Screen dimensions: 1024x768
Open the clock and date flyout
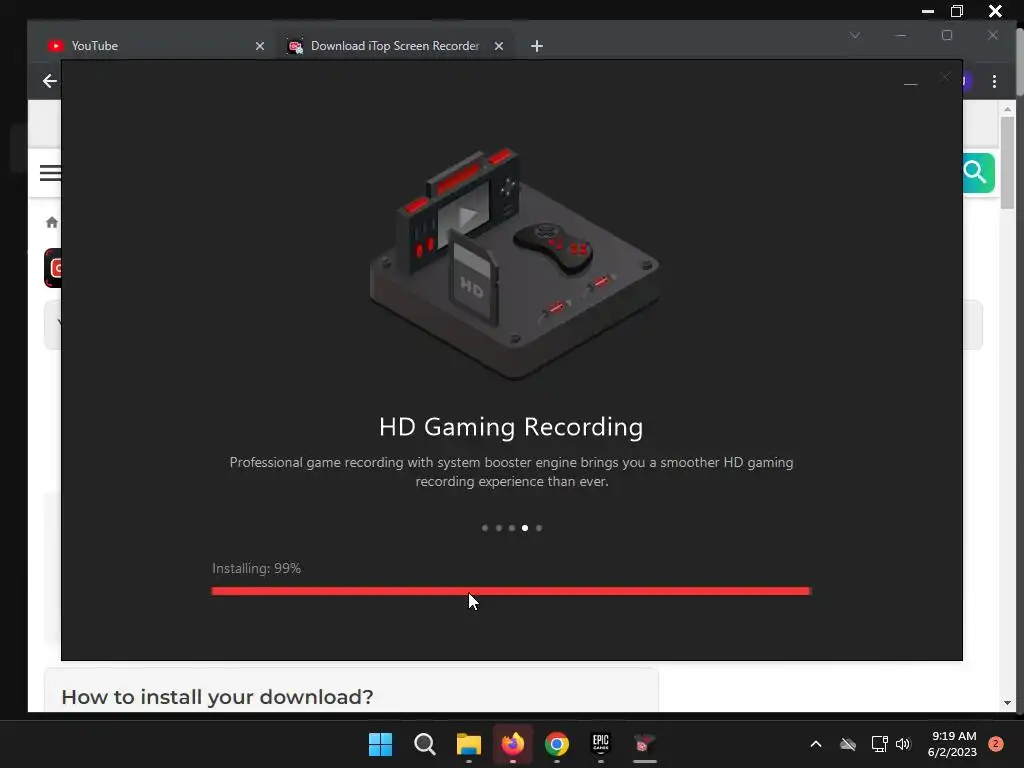[x=952, y=744]
